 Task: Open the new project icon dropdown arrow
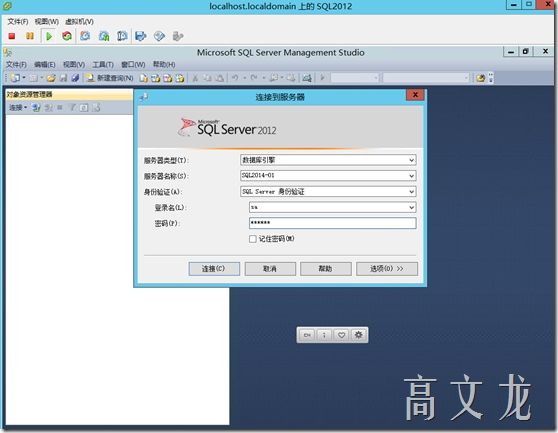pyautogui.click(x=24, y=78)
